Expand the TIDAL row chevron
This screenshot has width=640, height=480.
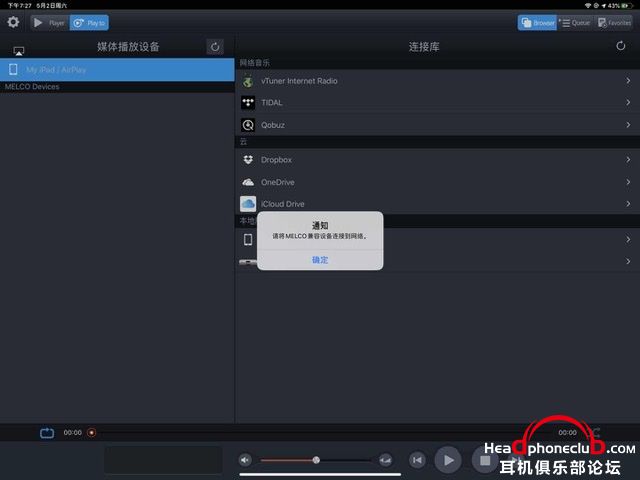click(628, 102)
